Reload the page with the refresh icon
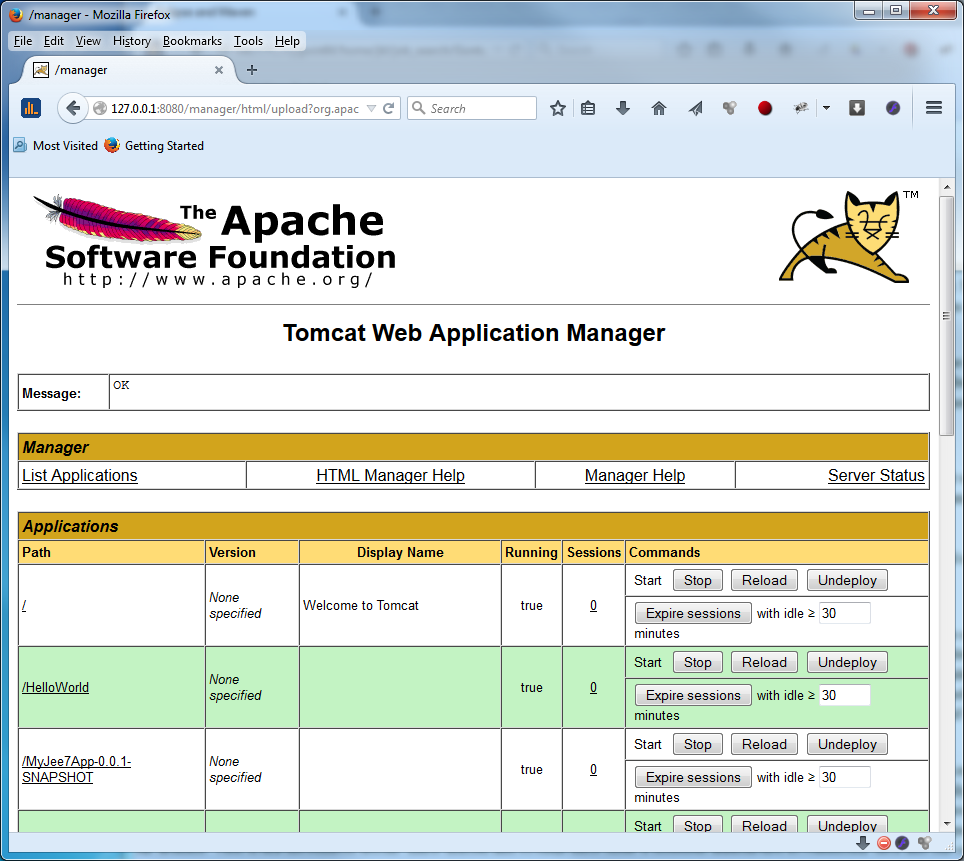Image resolution: width=964 pixels, height=861 pixels. point(389,108)
